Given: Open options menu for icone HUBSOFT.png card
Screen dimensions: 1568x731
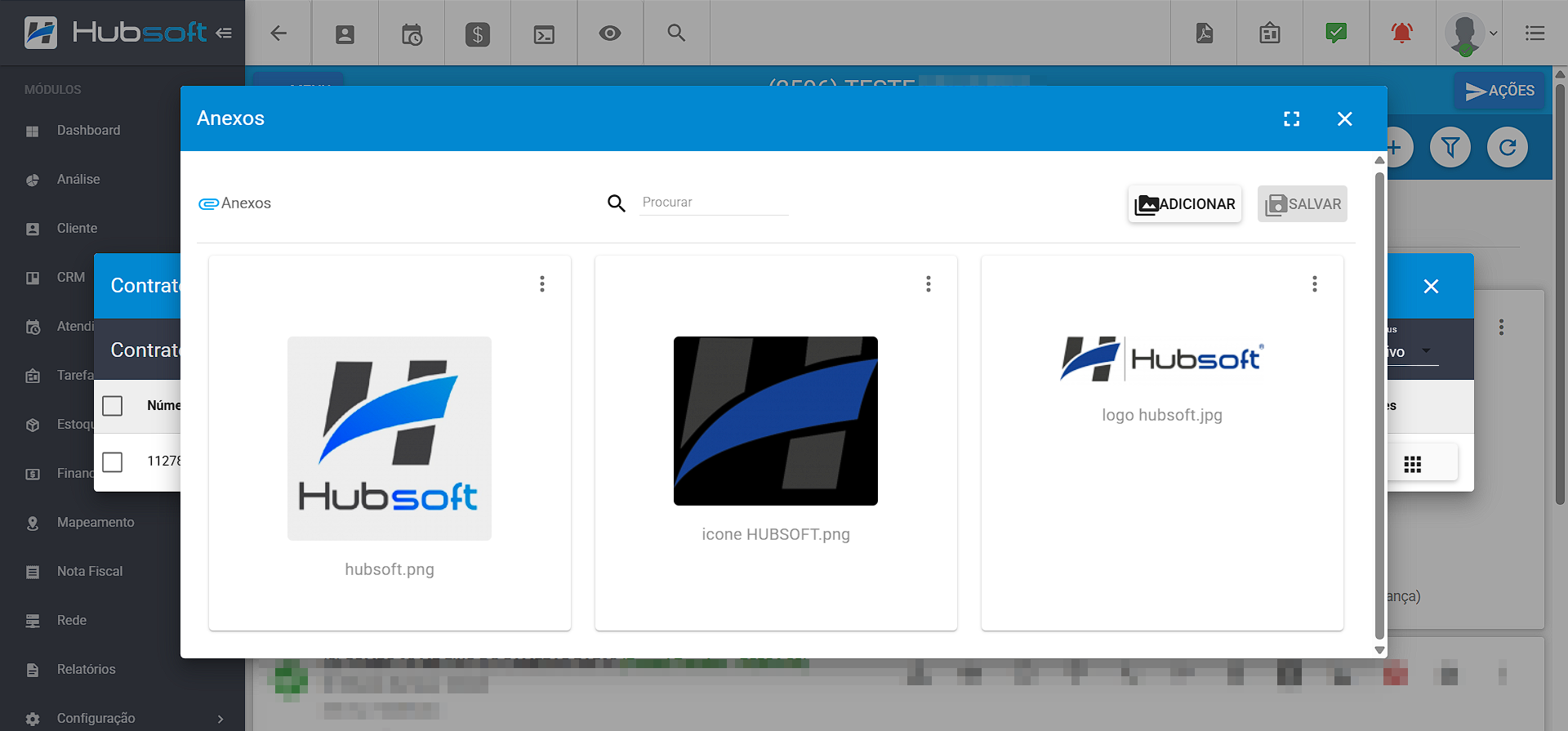Looking at the screenshot, I should pos(929,284).
